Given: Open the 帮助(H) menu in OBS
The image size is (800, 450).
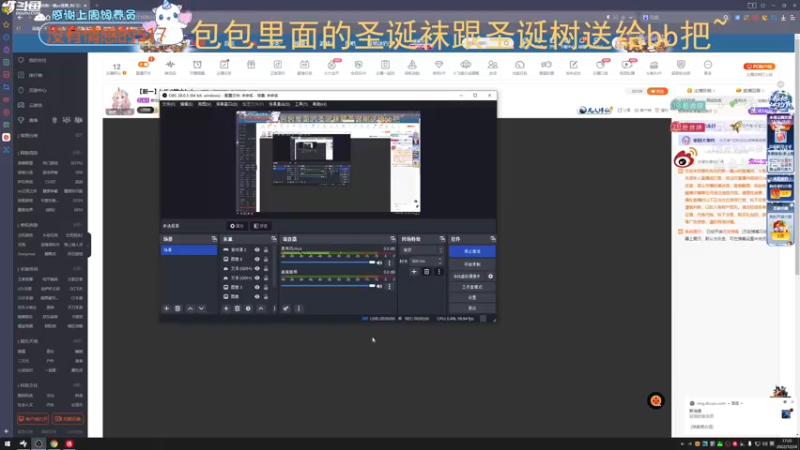Looking at the screenshot, I should (x=319, y=104).
